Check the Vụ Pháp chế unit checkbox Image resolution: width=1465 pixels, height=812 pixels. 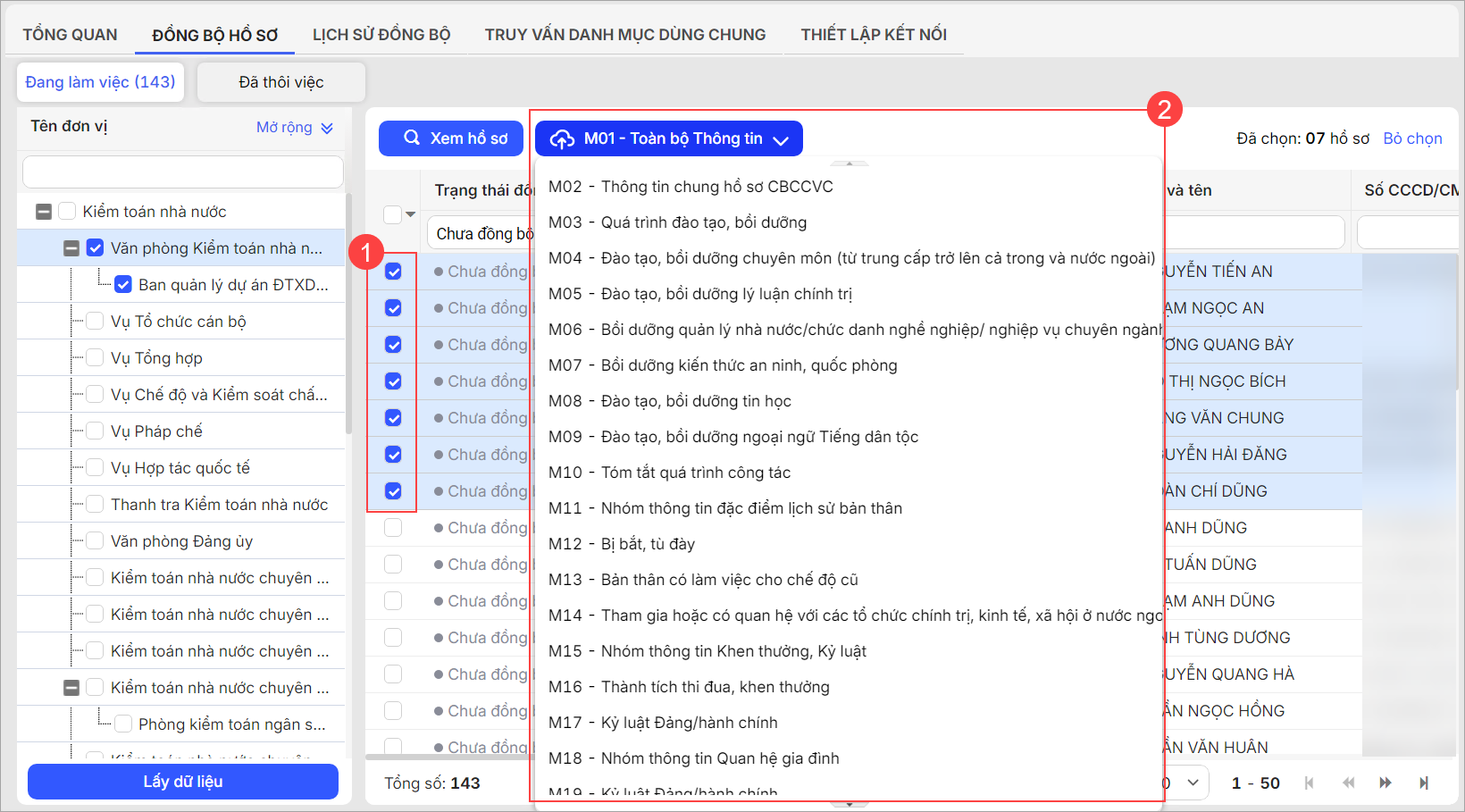pyautogui.click(x=95, y=431)
